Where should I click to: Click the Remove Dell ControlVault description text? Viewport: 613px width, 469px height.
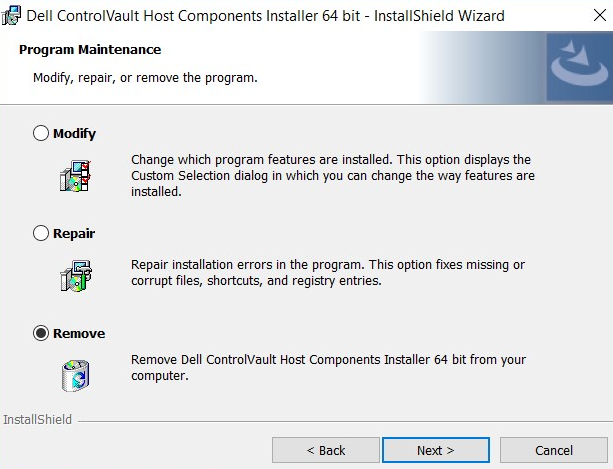click(328, 367)
